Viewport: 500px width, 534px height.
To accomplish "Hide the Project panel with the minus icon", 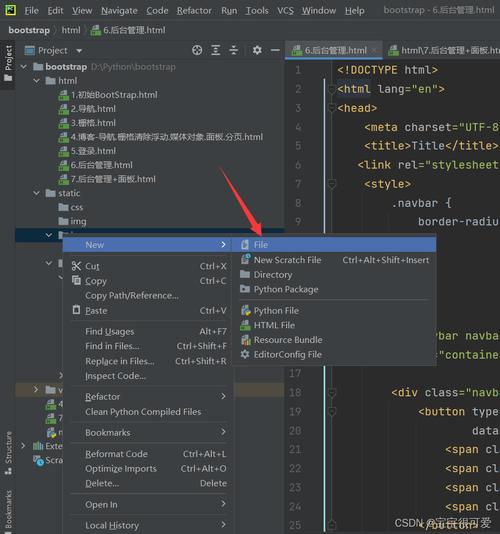I will tap(275, 50).
